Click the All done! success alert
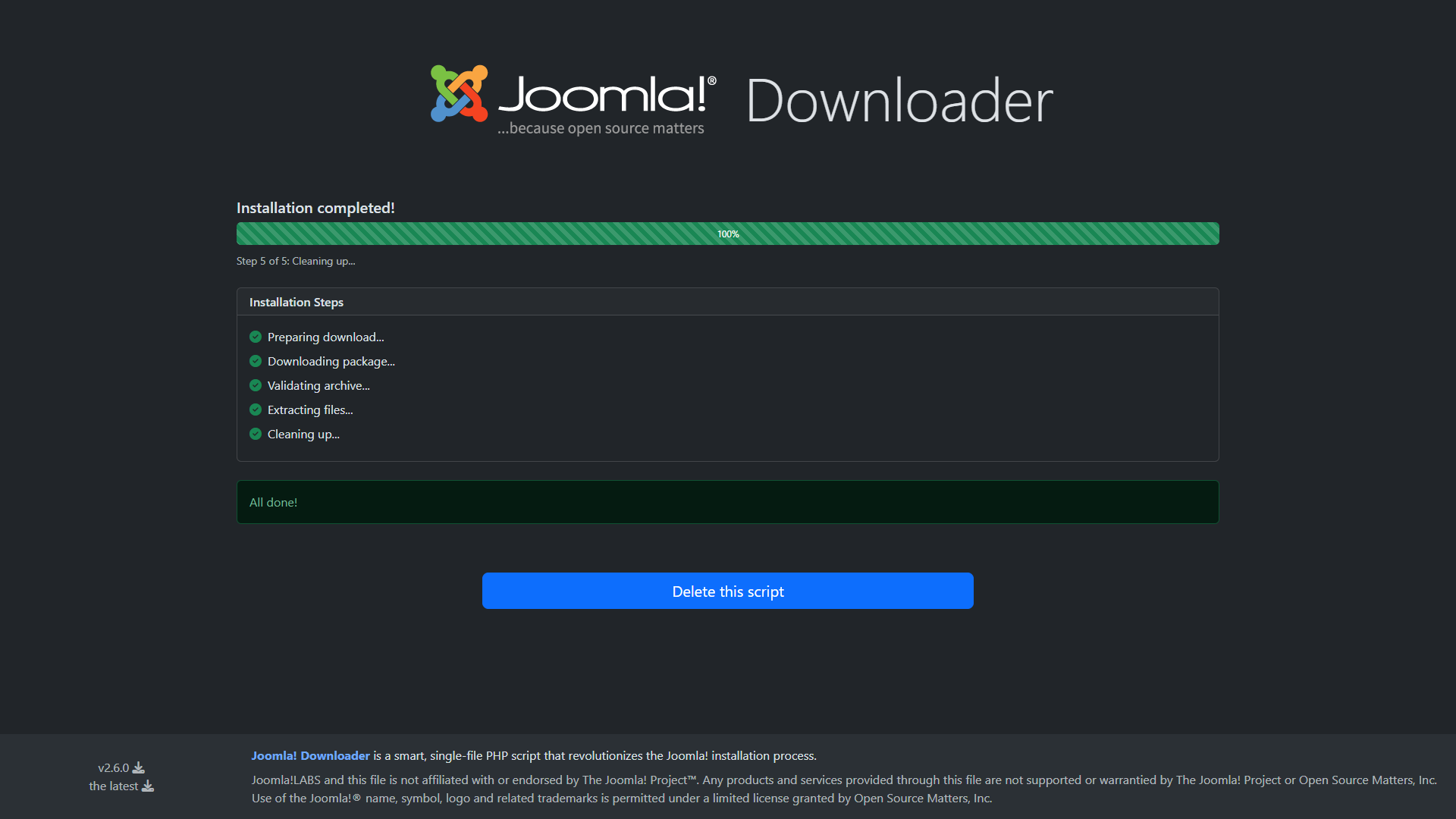 [727, 502]
